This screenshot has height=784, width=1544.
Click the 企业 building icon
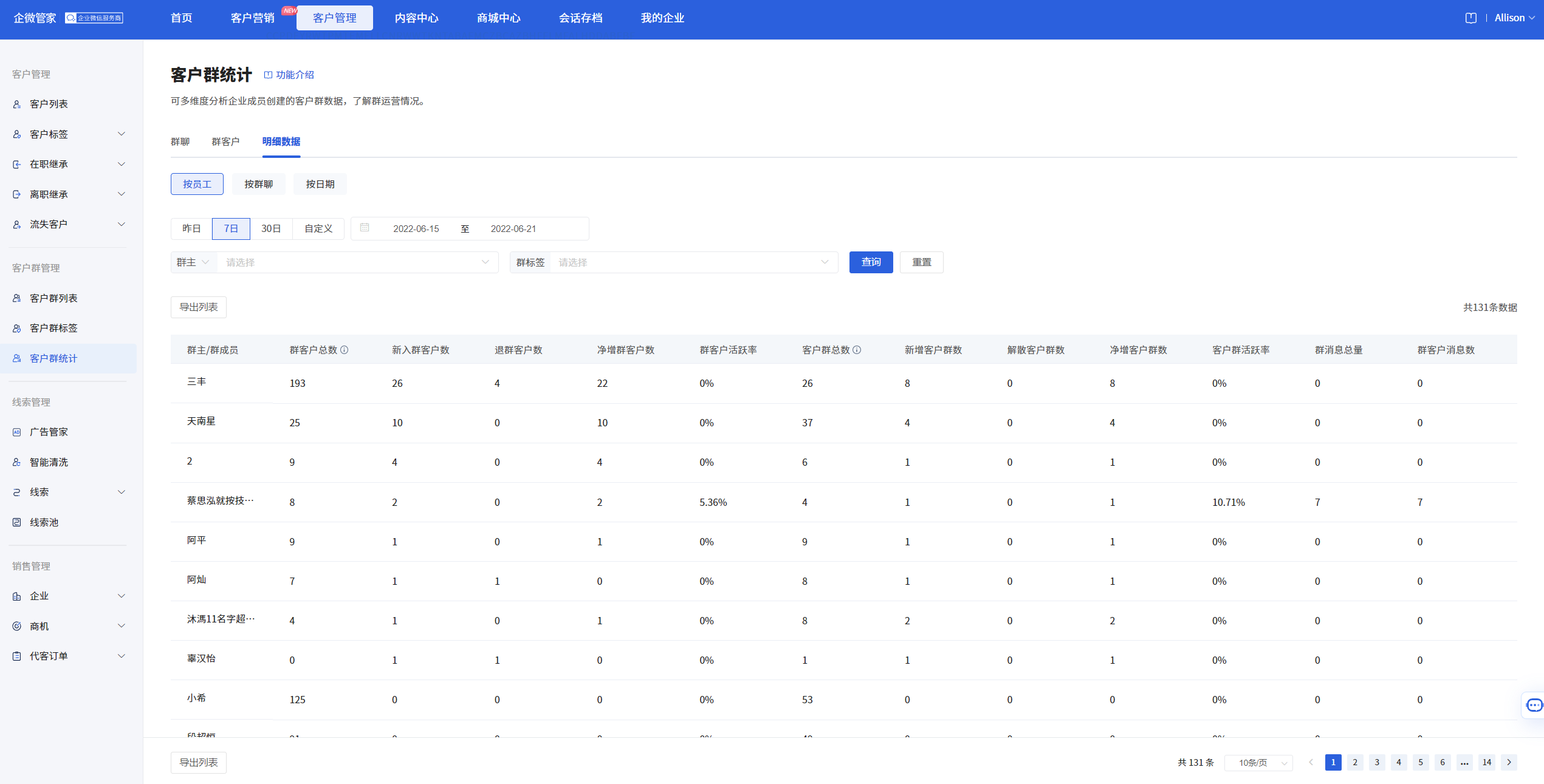coord(17,596)
